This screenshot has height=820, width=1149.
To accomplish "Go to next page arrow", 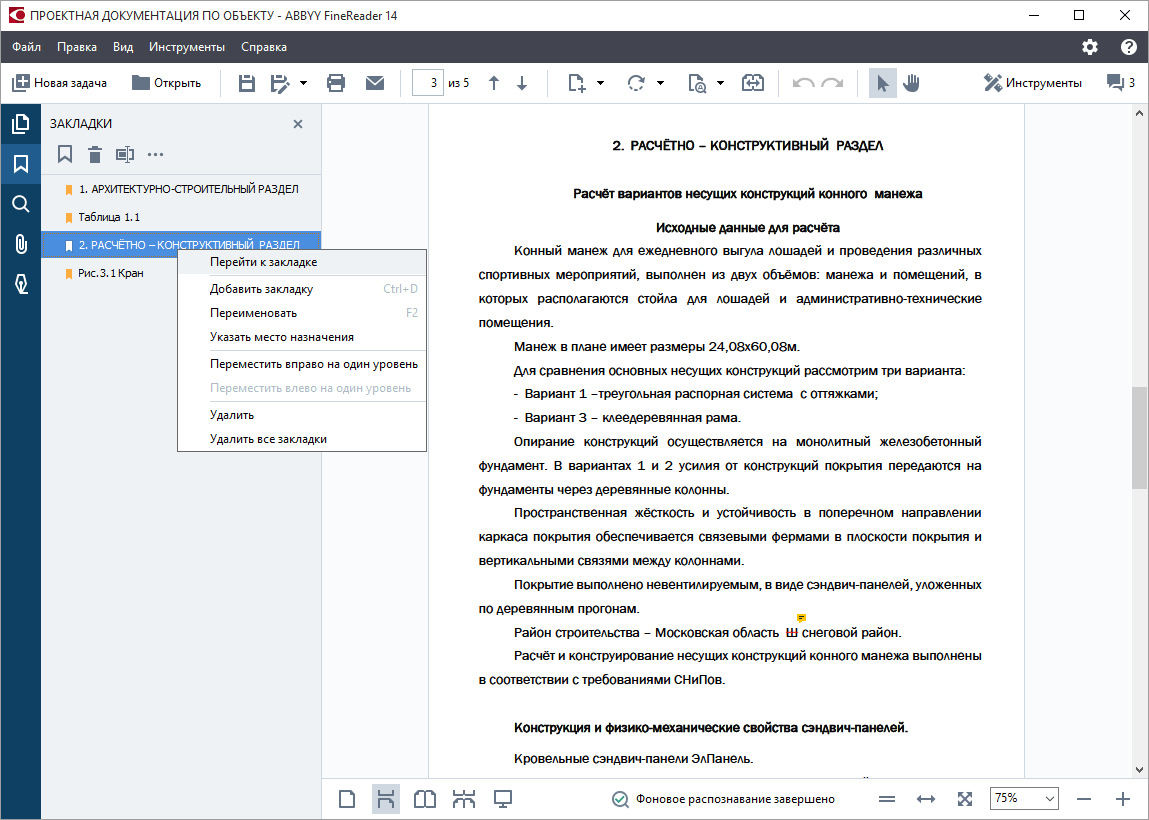I will (522, 83).
